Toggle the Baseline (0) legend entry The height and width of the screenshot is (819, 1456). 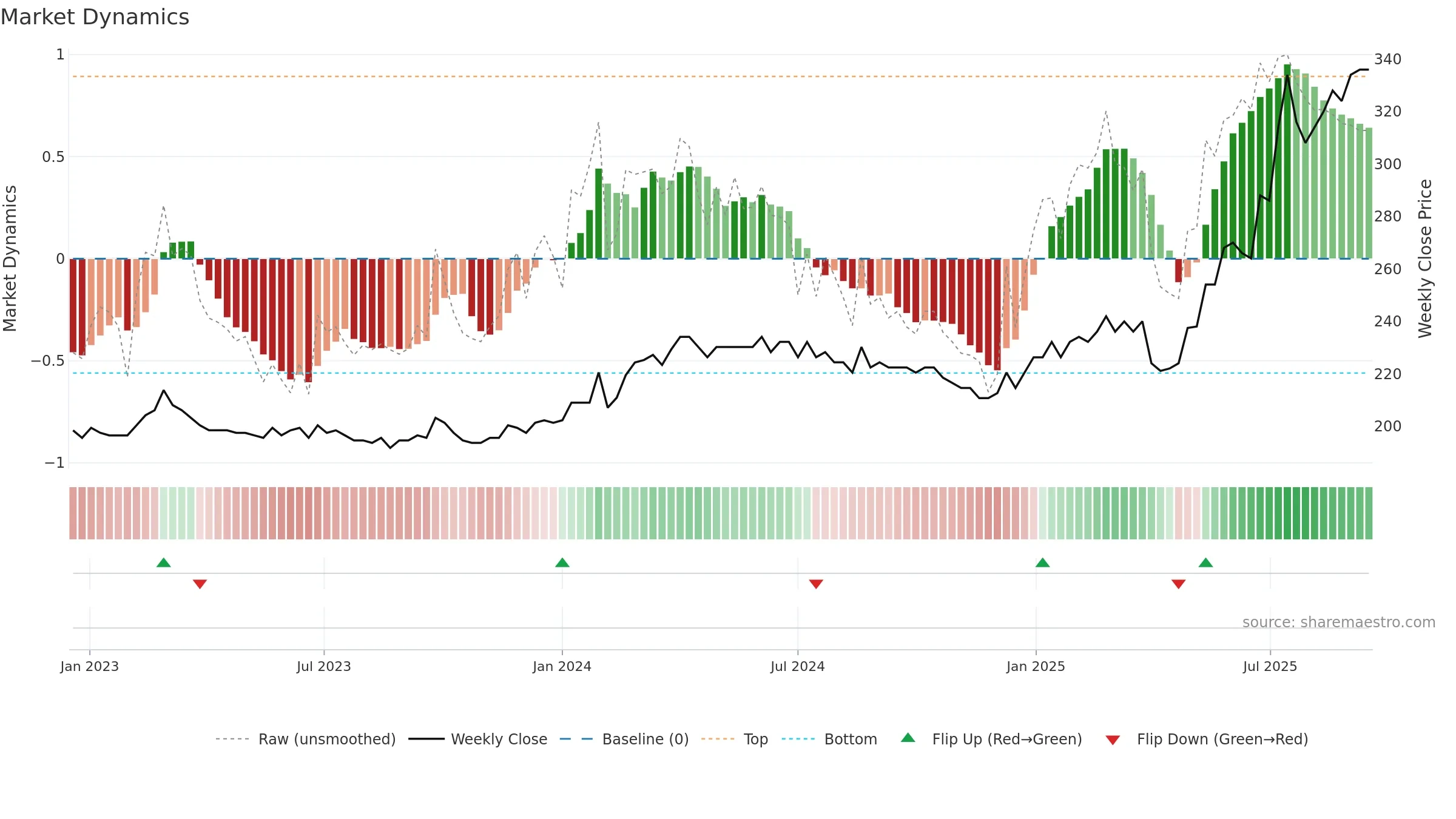(624, 739)
